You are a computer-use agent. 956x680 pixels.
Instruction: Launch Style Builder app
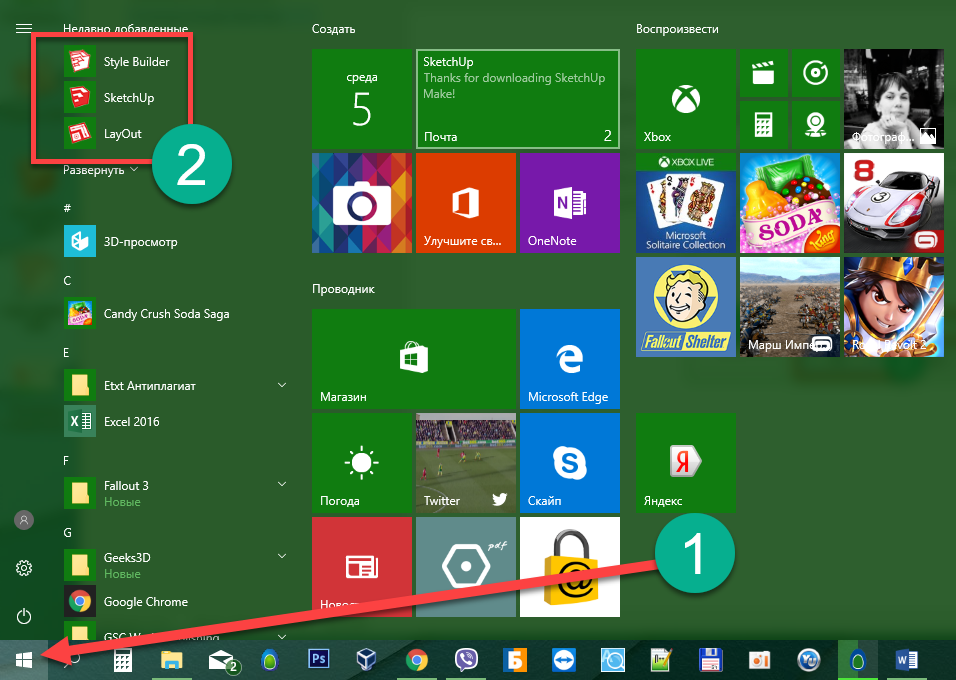[x=136, y=62]
